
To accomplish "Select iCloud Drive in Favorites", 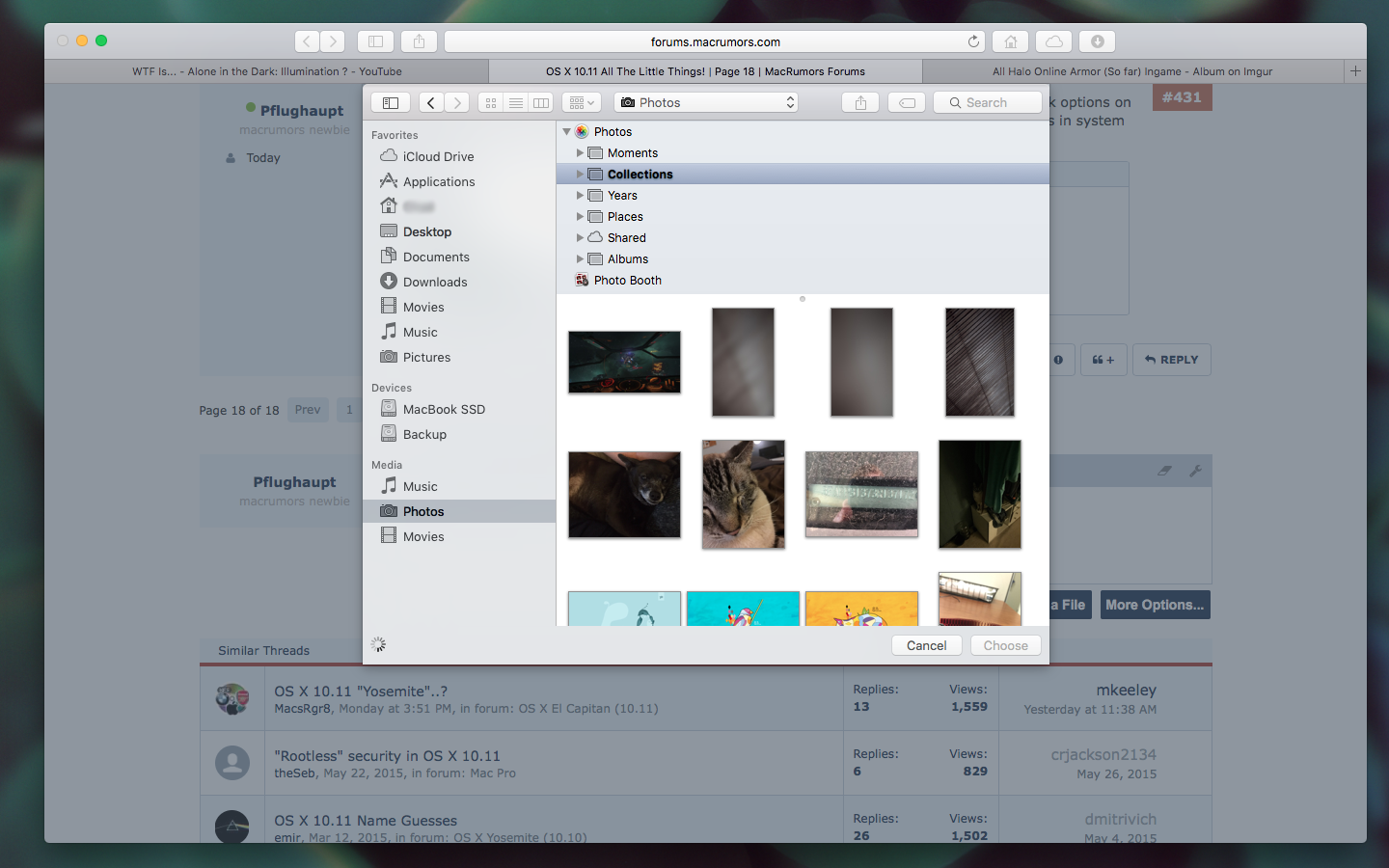I will pyautogui.click(x=459, y=156).
